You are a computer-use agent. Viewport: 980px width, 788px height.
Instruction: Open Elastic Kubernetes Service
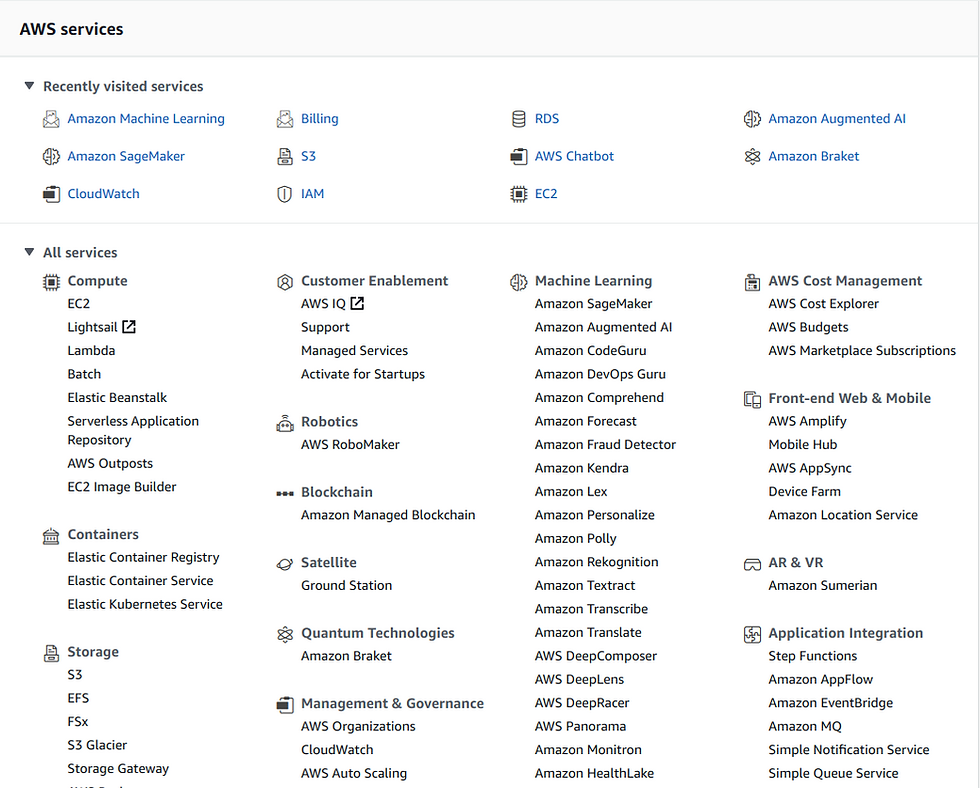click(145, 604)
